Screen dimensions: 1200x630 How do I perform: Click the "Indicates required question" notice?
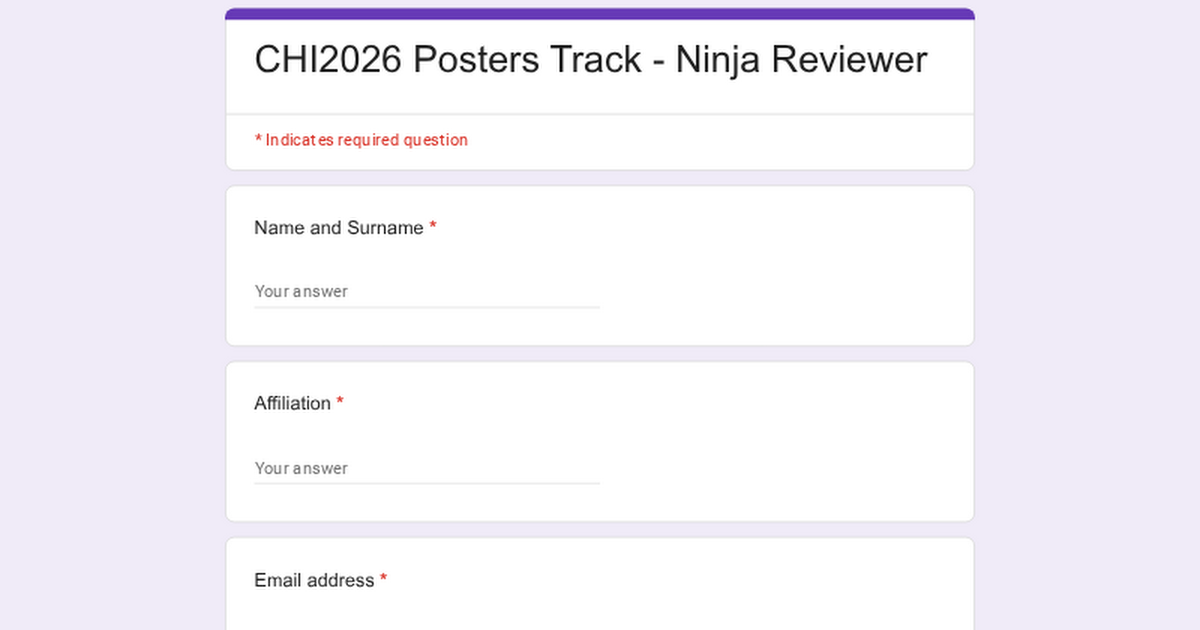coord(366,140)
